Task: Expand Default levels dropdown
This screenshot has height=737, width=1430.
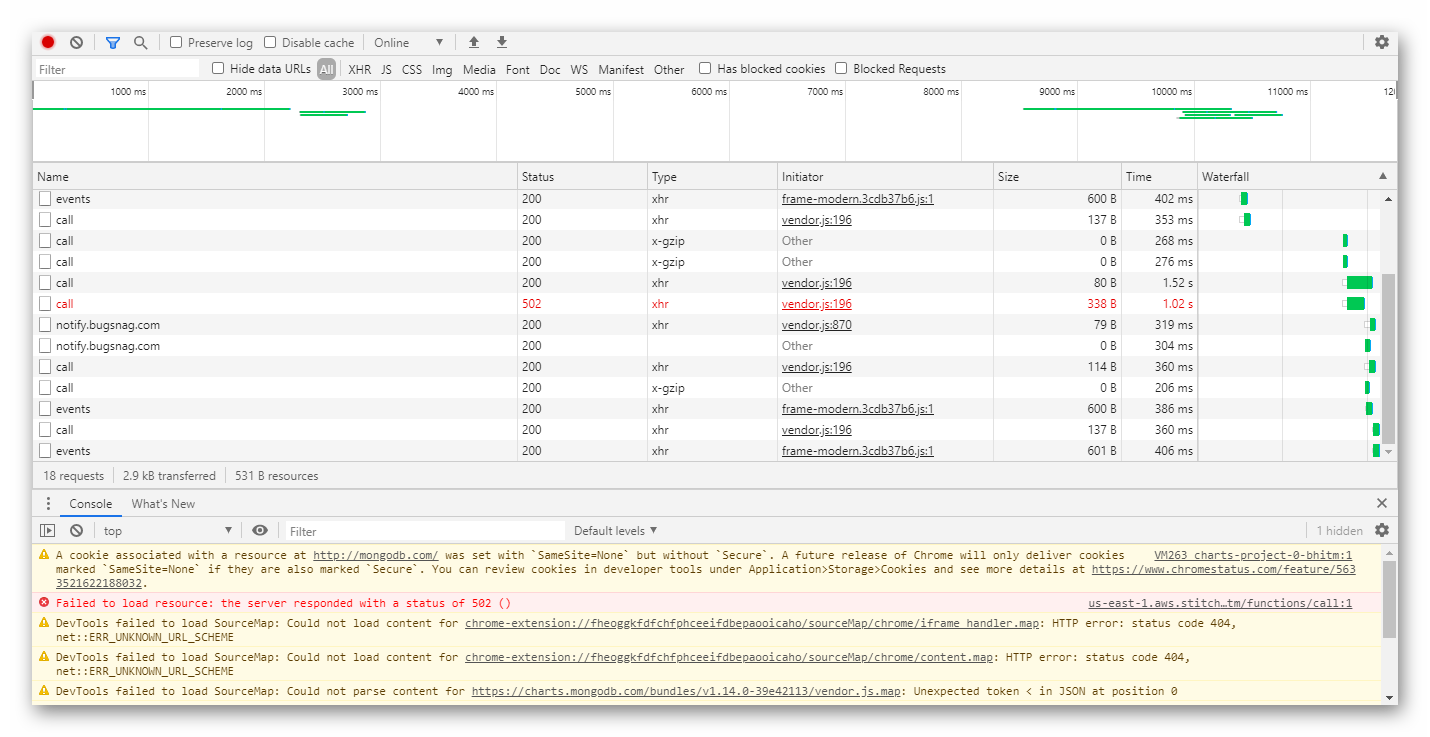Action: [615, 531]
